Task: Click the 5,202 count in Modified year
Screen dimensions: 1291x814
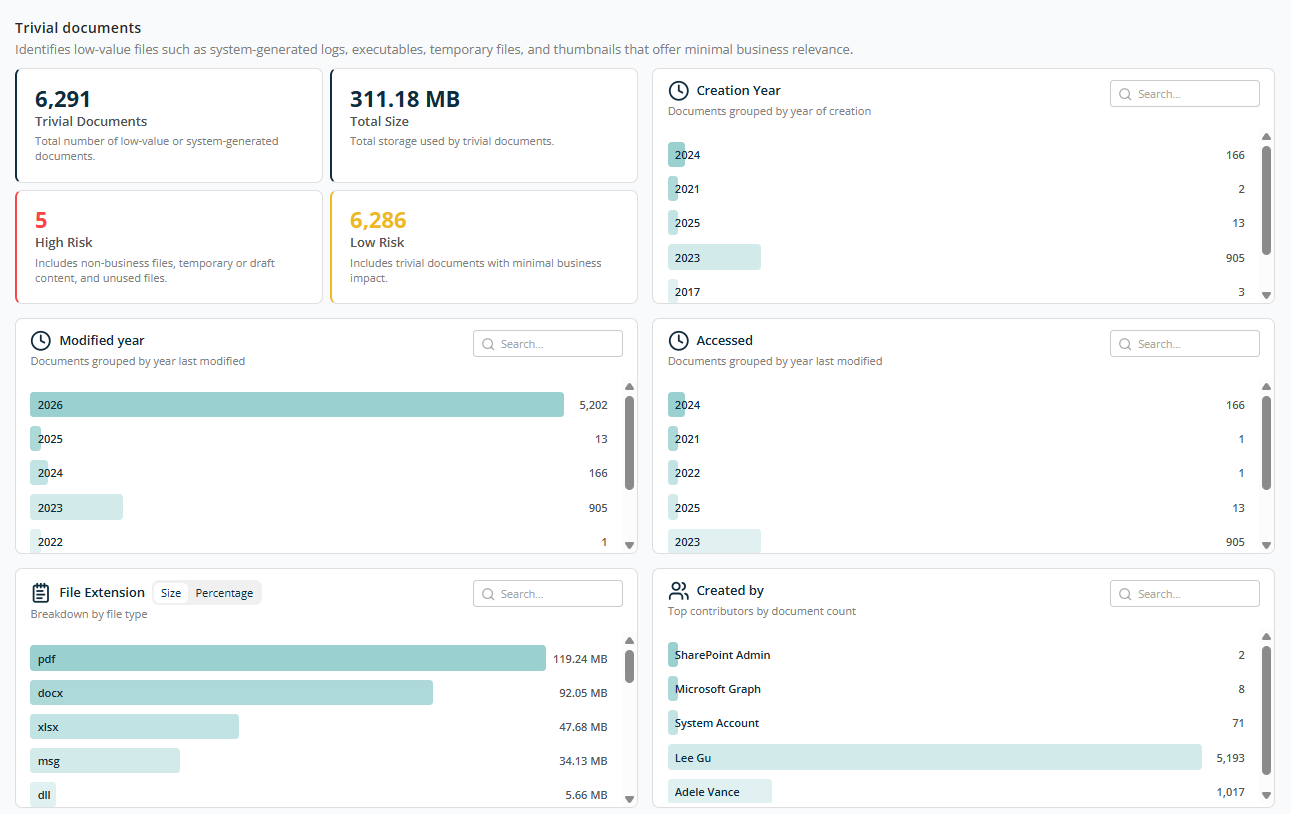Action: 593,405
